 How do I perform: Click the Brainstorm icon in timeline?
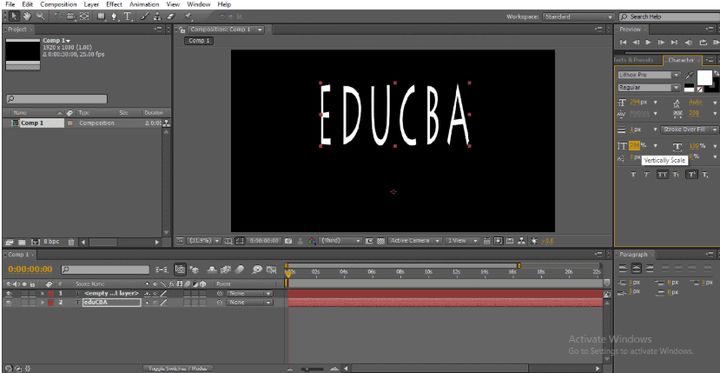point(257,270)
